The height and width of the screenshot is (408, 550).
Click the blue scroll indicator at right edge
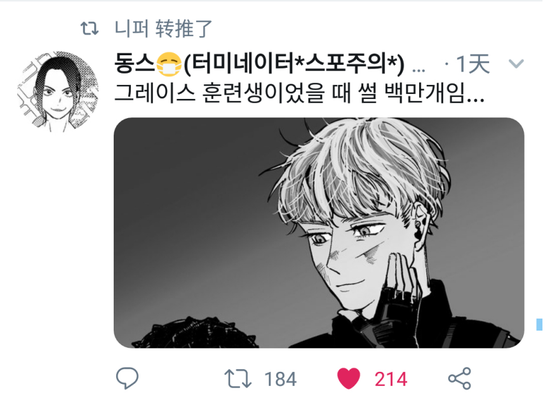coord(539,324)
